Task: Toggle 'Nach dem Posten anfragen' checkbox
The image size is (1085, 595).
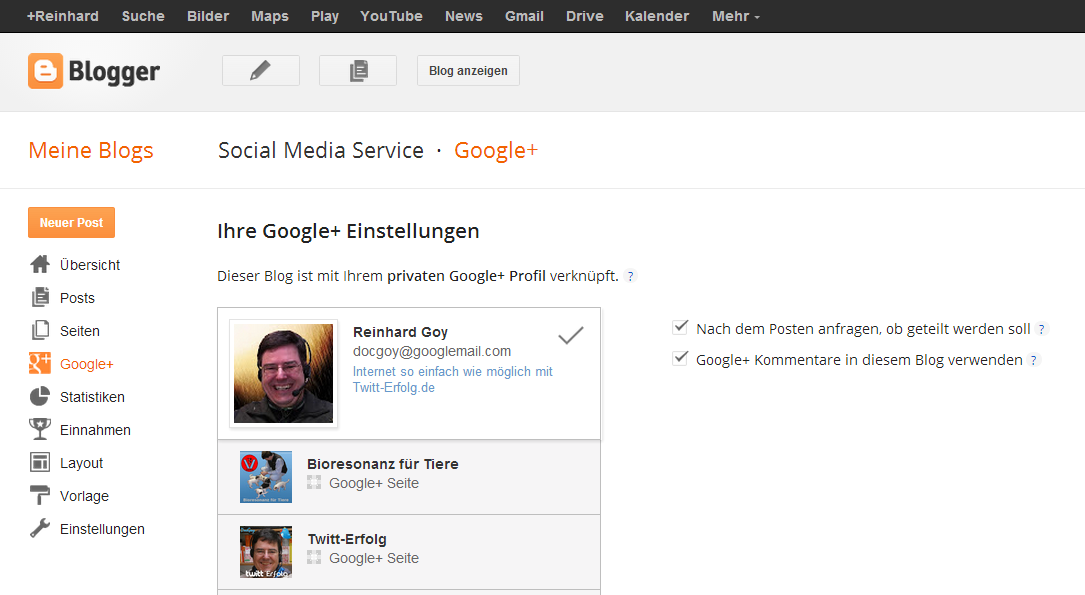Action: [681, 328]
